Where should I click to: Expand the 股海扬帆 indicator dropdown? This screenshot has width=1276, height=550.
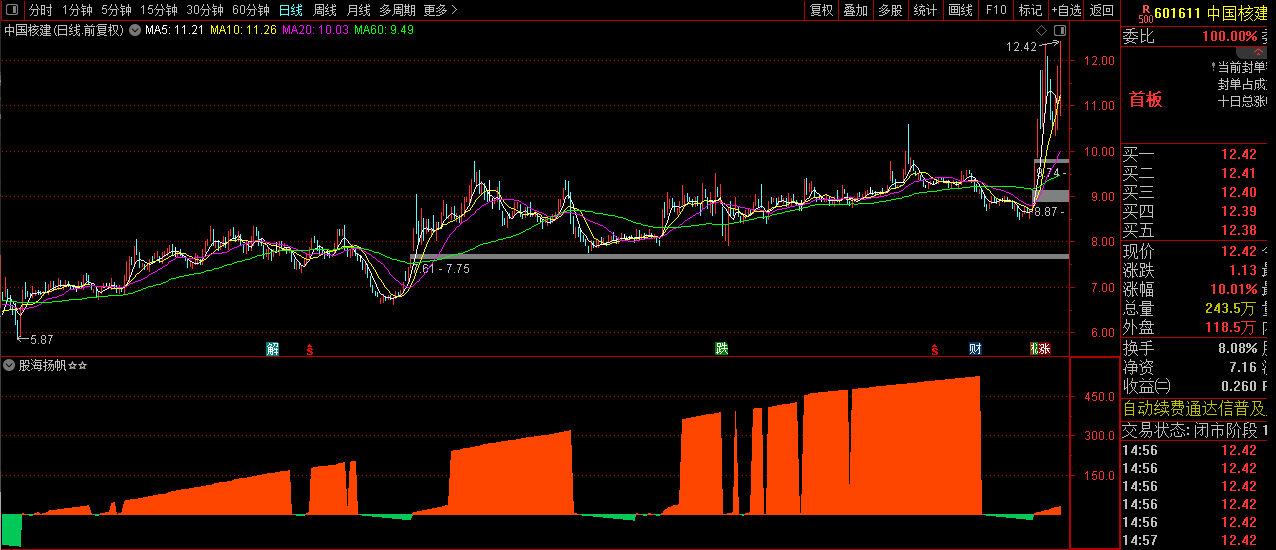pyautogui.click(x=9, y=366)
